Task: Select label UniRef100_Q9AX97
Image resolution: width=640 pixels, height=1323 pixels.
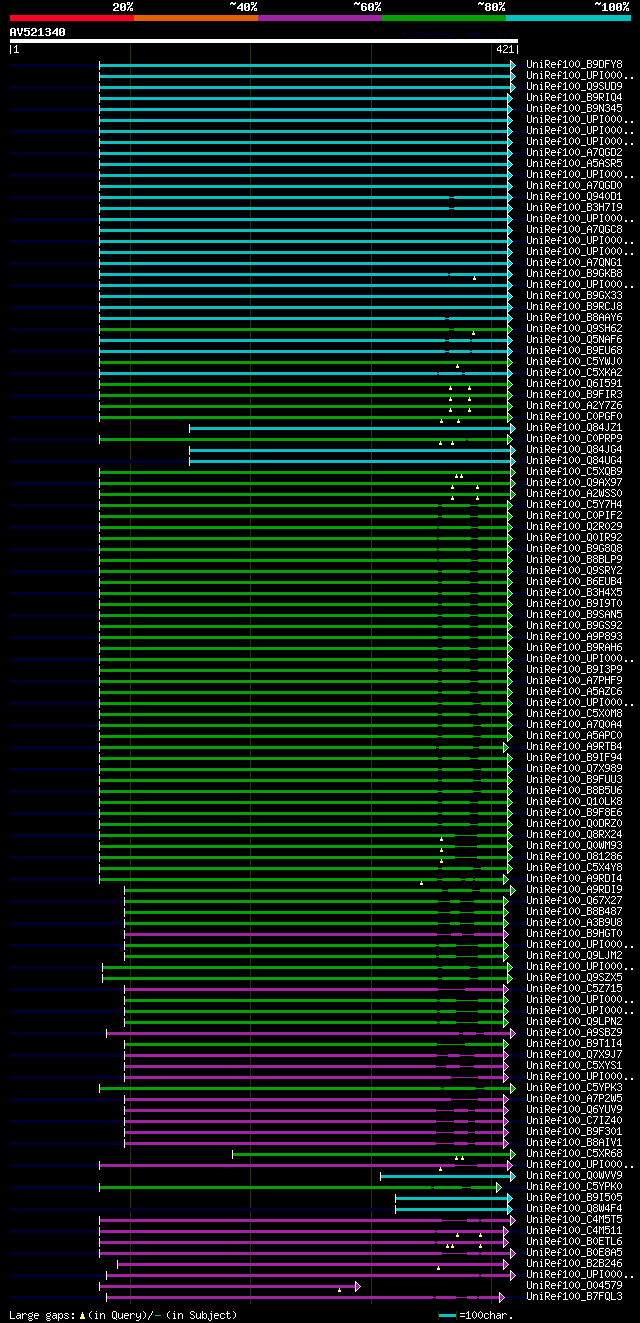Action: coord(574,483)
